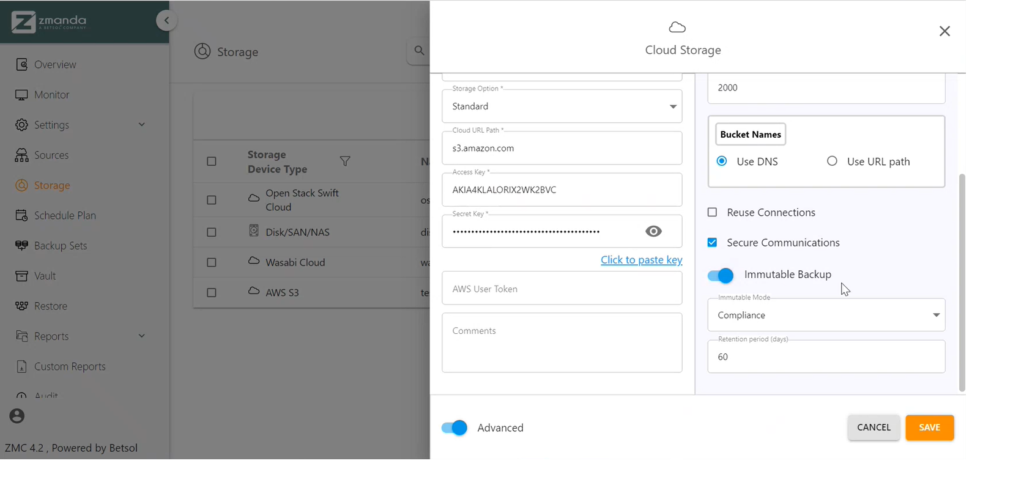1024x488 pixels.
Task: Click the Restore icon in sidebar
Action: (x=22, y=306)
